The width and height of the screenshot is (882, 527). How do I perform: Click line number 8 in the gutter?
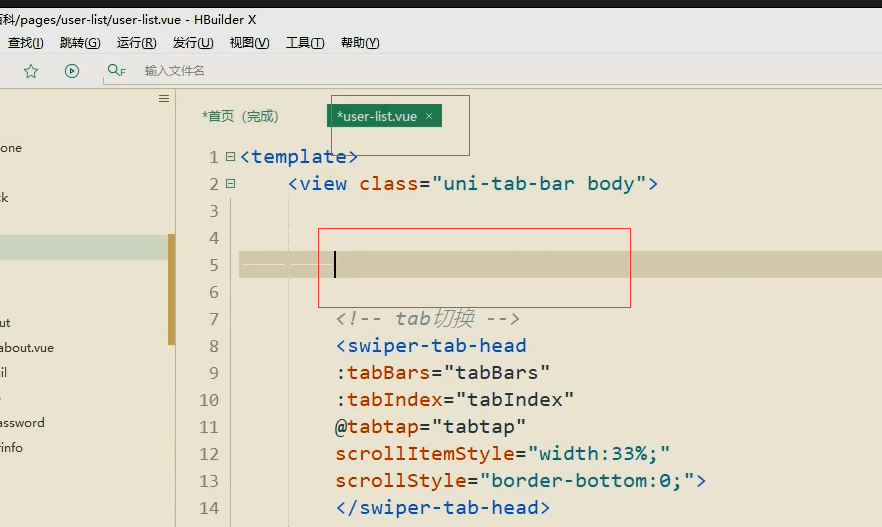click(214, 346)
